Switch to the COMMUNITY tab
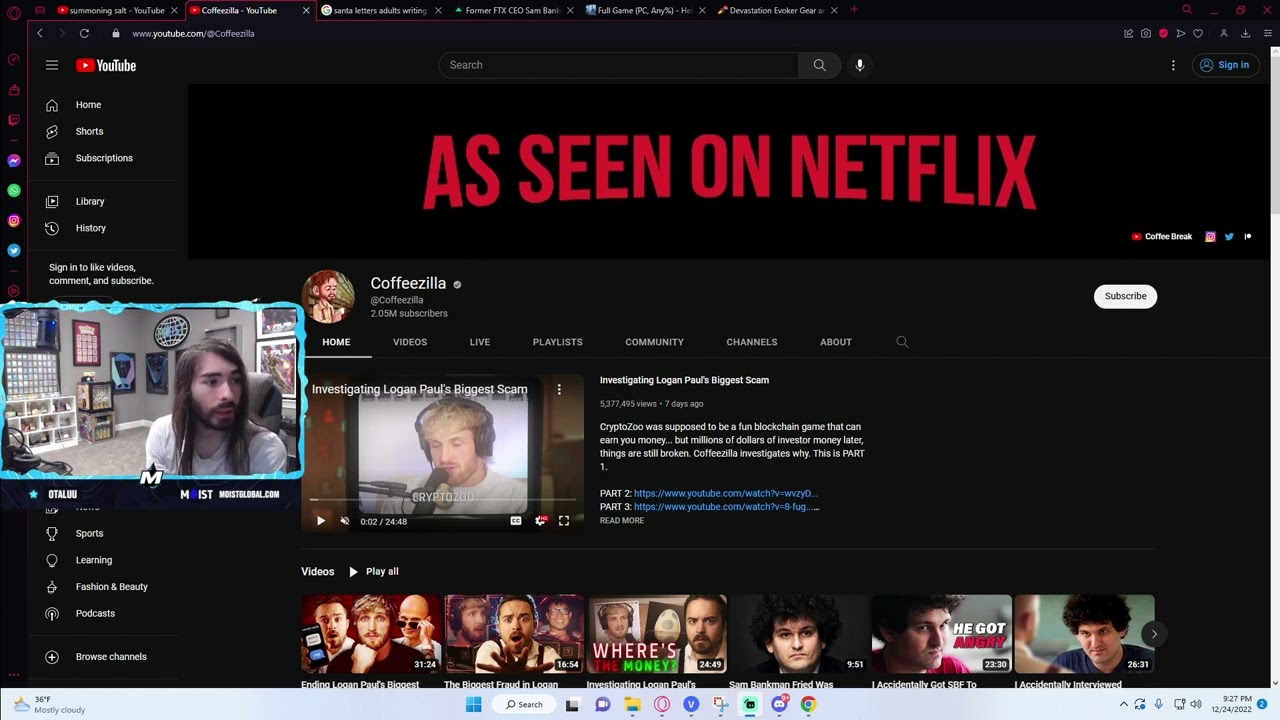The height and width of the screenshot is (720, 1280). [654, 342]
